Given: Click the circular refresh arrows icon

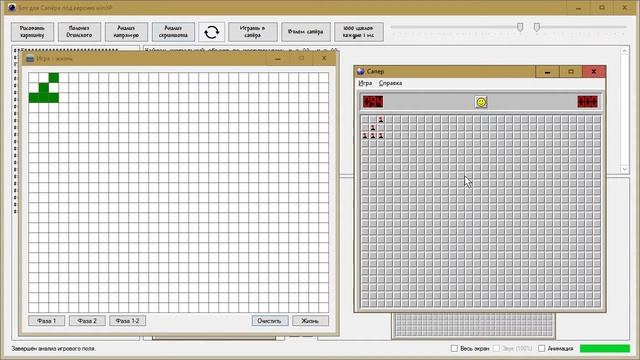Looking at the screenshot, I should pos(211,32).
